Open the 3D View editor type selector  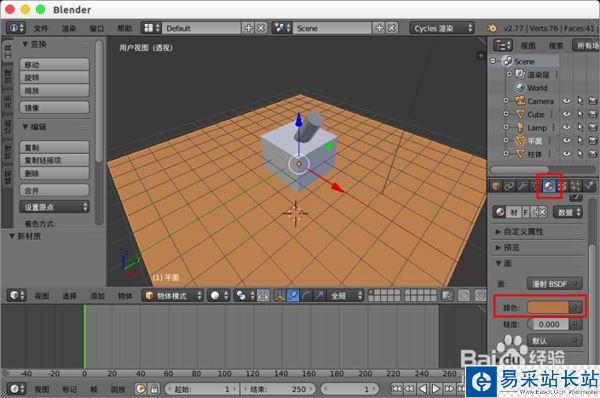(x=16, y=295)
